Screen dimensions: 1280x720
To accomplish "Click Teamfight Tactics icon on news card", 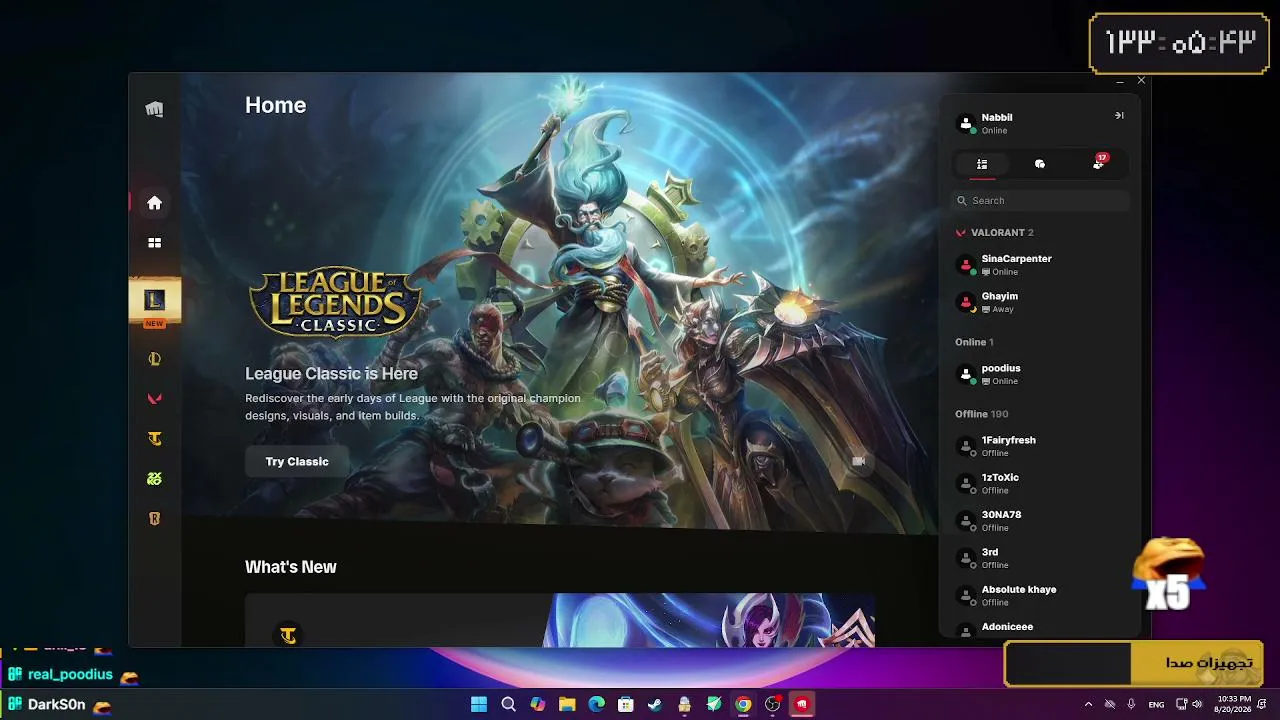I will point(288,635).
